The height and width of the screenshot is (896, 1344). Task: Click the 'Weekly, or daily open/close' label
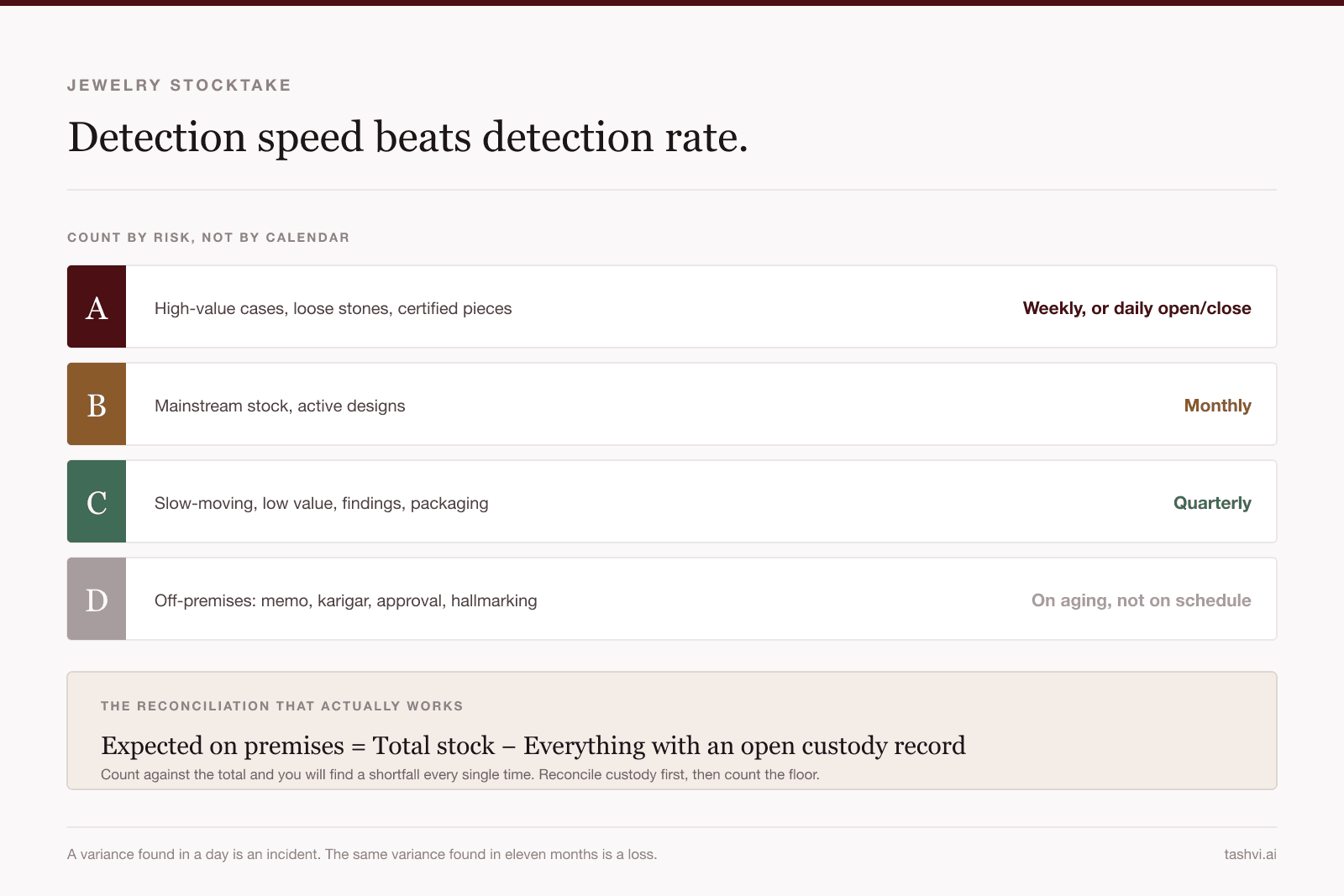(x=1137, y=308)
